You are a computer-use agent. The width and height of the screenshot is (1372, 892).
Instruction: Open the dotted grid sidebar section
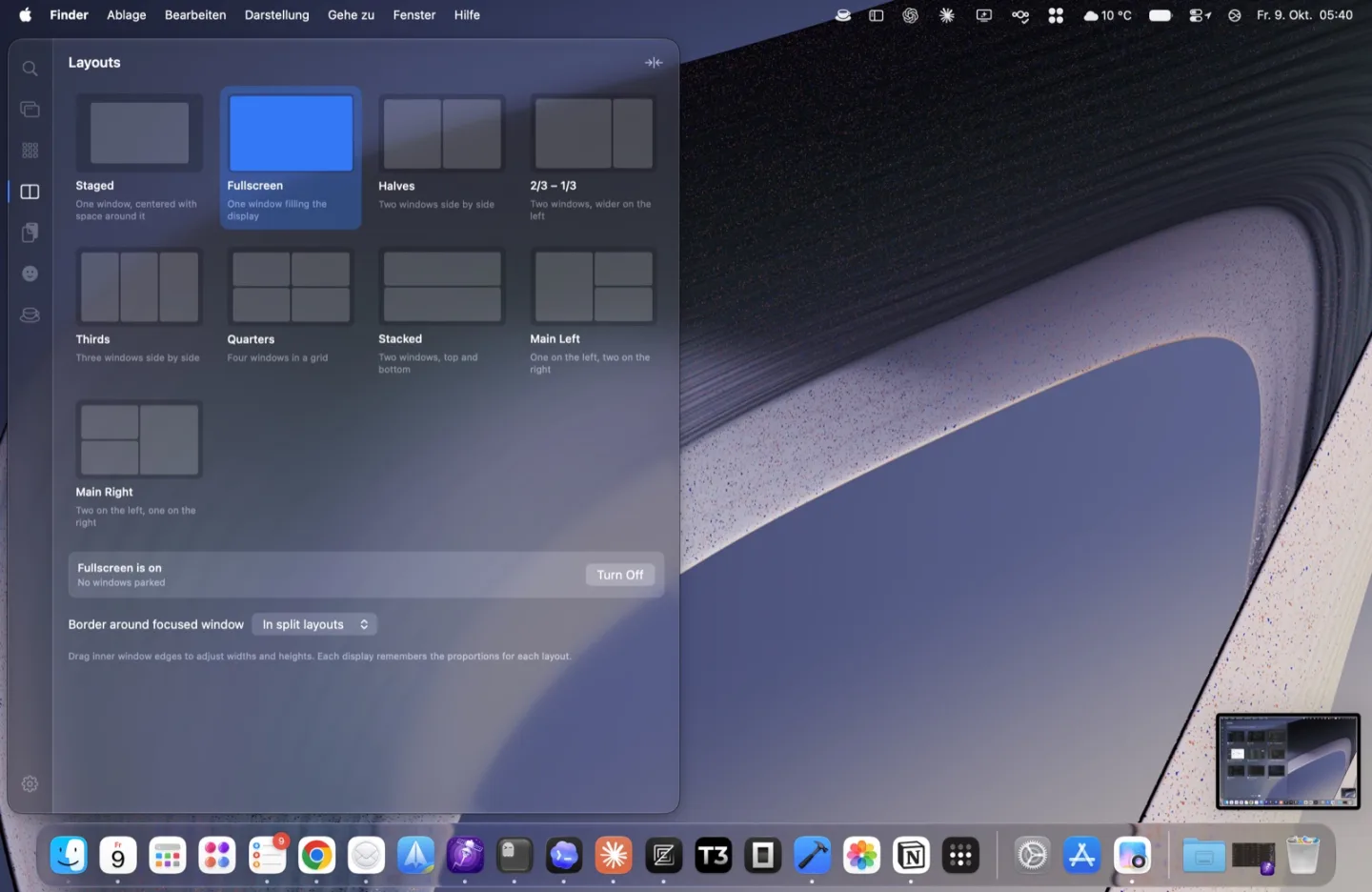coord(30,151)
